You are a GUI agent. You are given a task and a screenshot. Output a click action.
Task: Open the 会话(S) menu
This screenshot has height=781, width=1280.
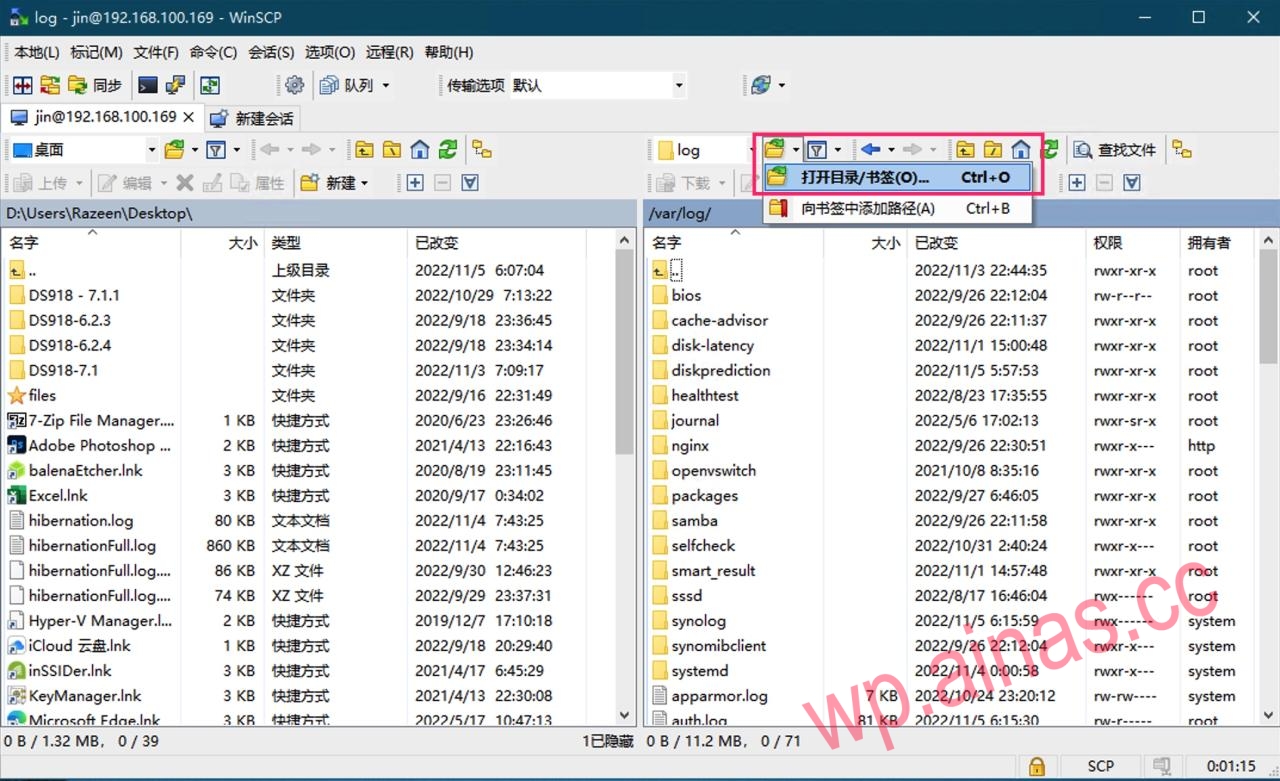(x=271, y=52)
